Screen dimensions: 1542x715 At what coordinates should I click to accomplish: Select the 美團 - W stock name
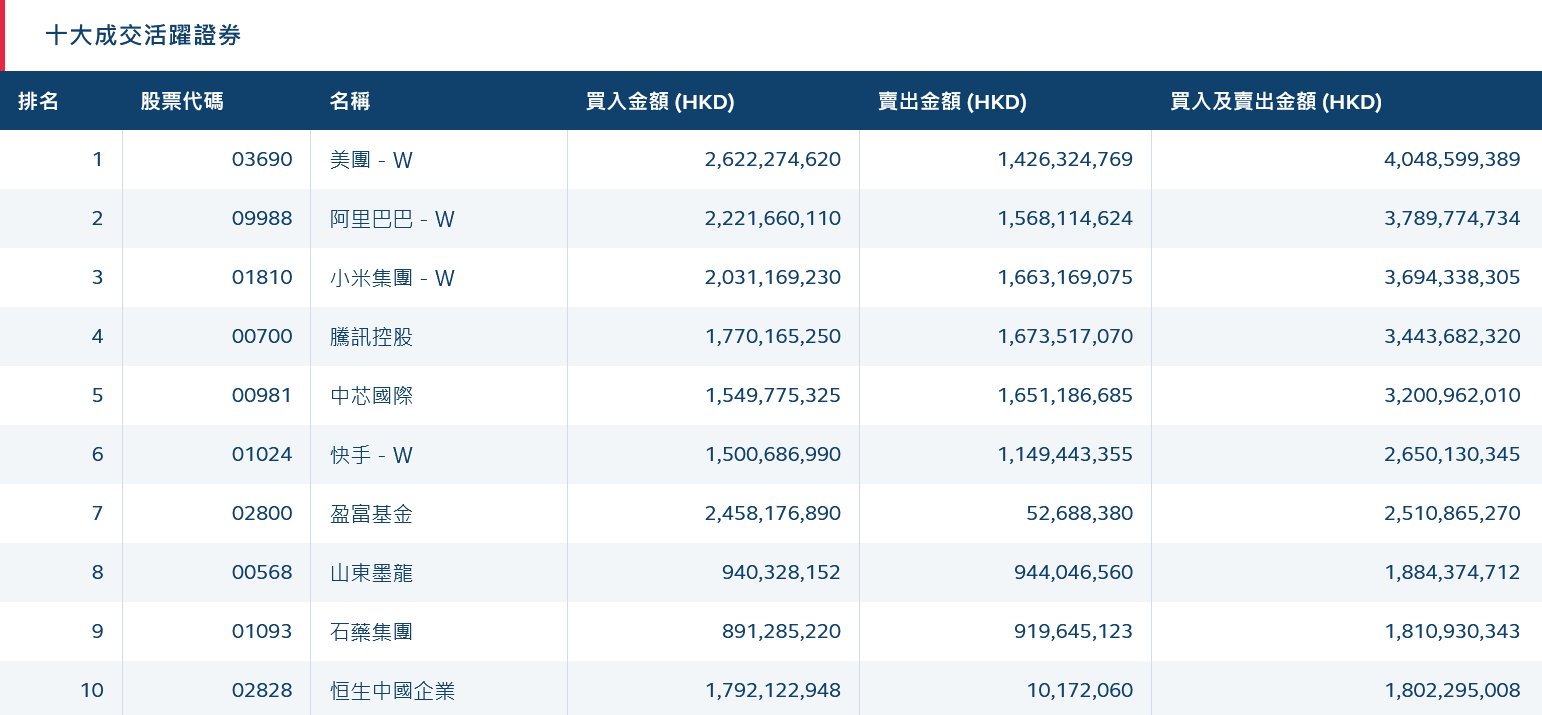click(371, 160)
